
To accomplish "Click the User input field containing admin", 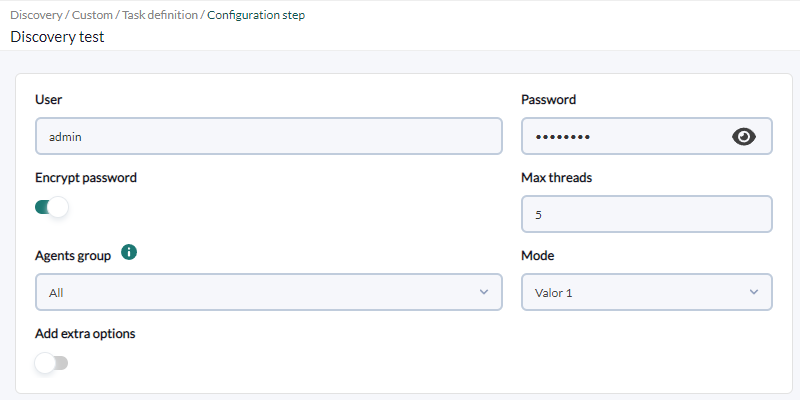I will [x=269, y=136].
